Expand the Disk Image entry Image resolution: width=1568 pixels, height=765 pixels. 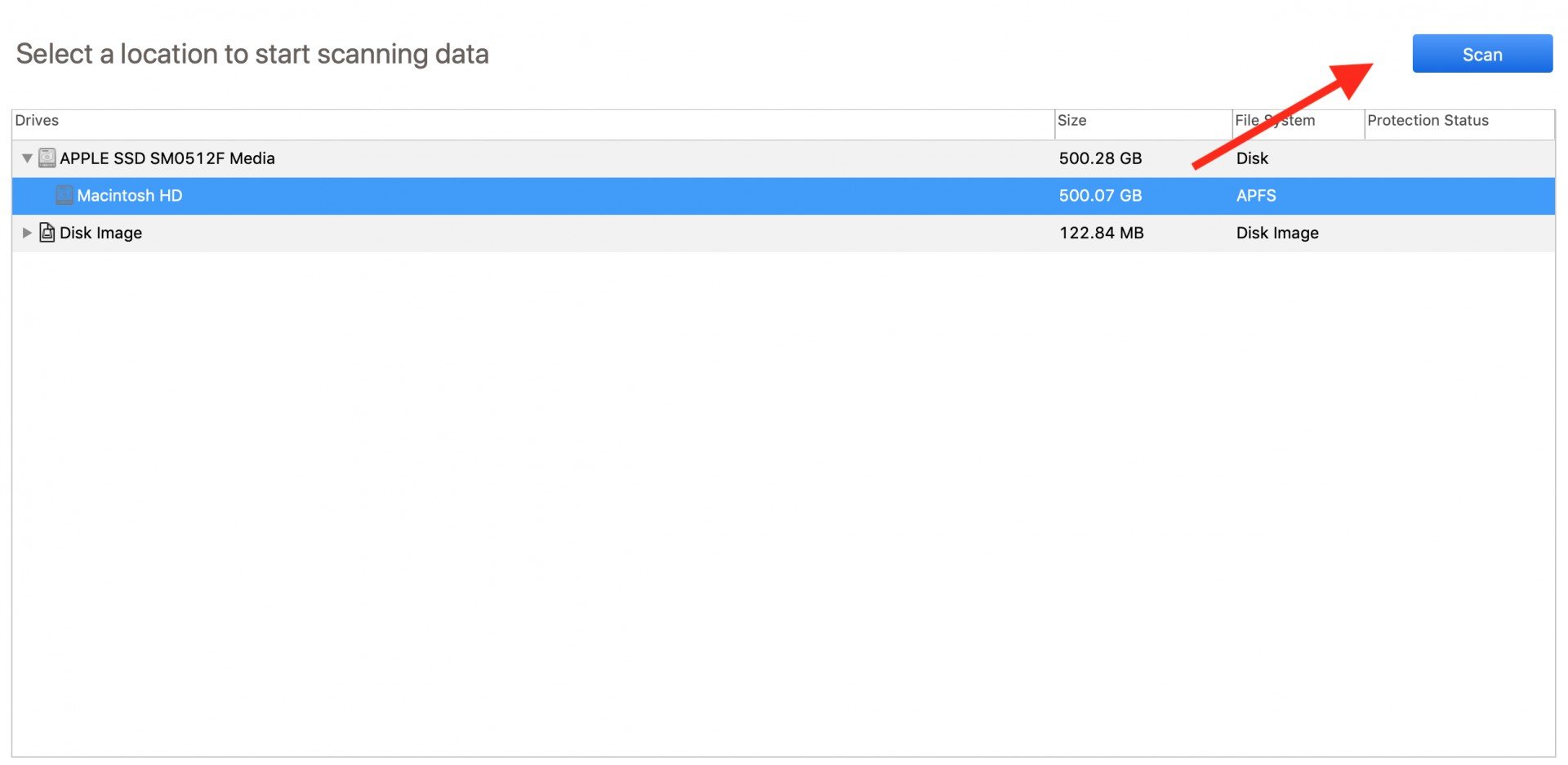(x=27, y=233)
